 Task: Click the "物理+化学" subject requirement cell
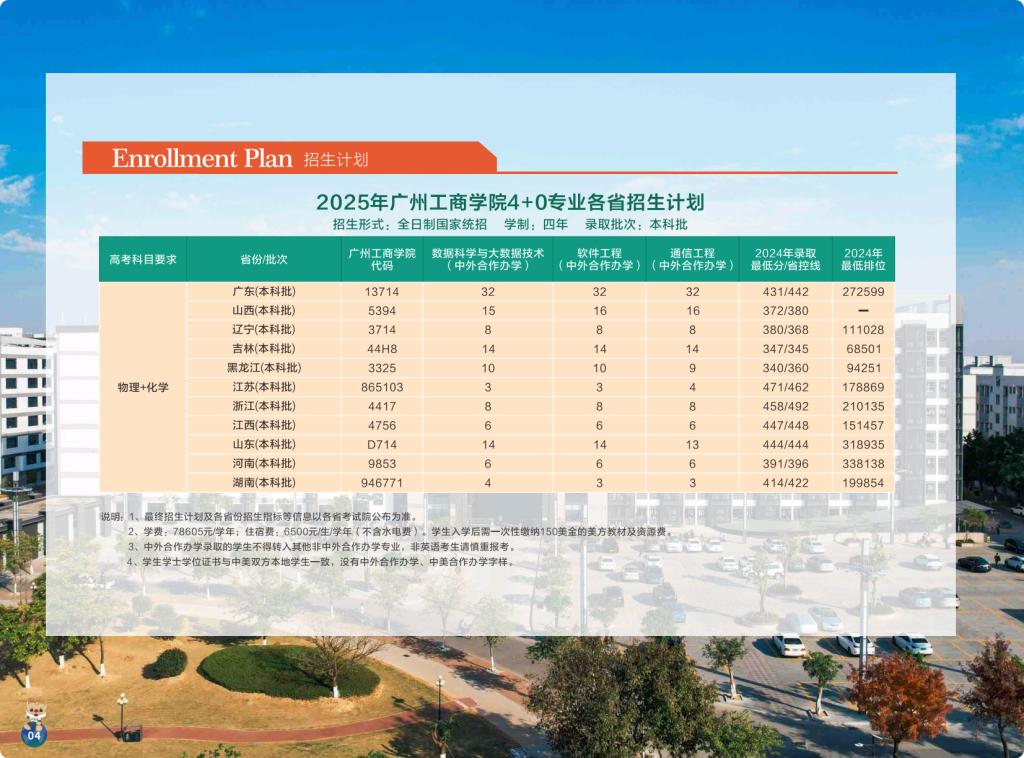[x=143, y=387]
